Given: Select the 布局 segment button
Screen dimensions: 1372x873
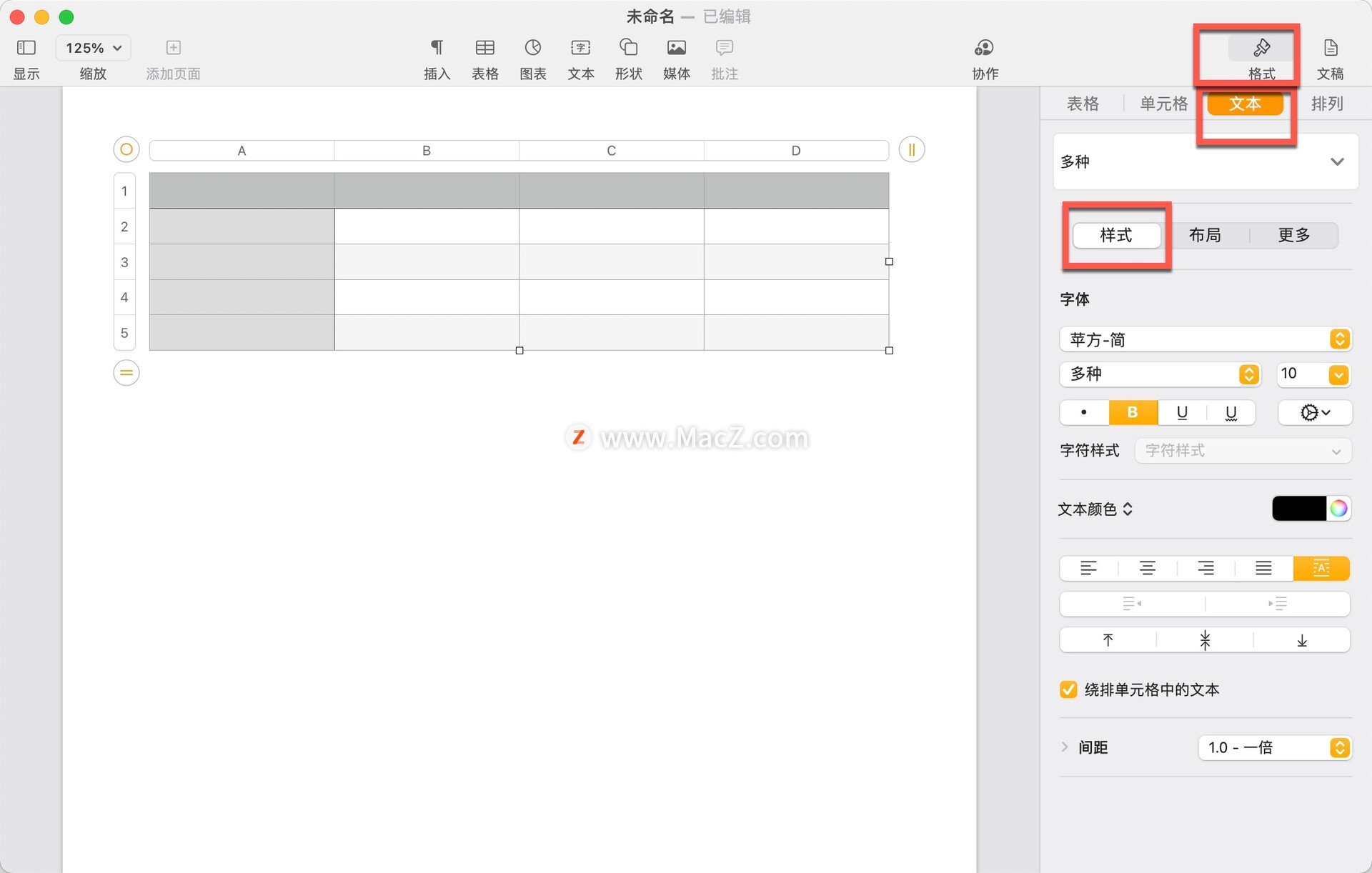Looking at the screenshot, I should [1205, 235].
